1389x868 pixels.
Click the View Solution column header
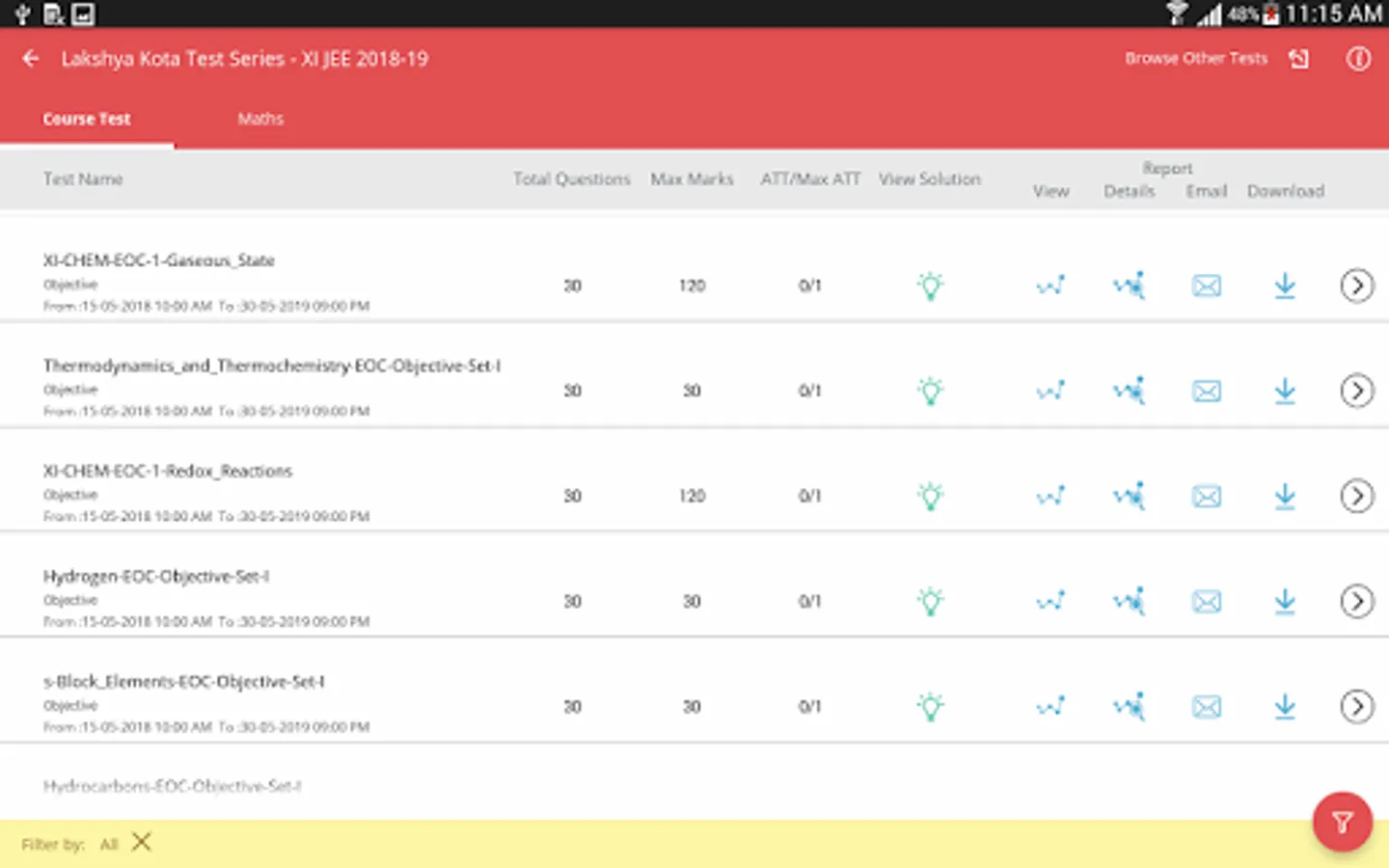(x=930, y=178)
